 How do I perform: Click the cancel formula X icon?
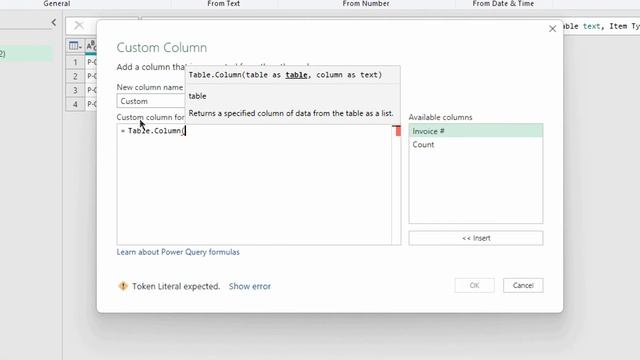coord(79,26)
